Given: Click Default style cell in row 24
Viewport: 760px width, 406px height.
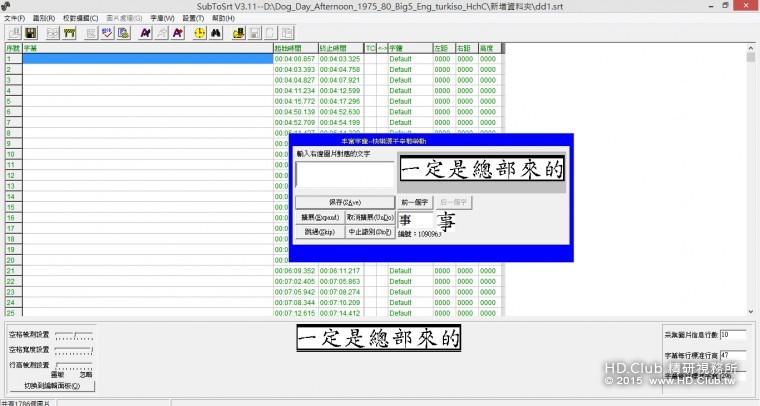Looking at the screenshot, I should click(410, 303).
